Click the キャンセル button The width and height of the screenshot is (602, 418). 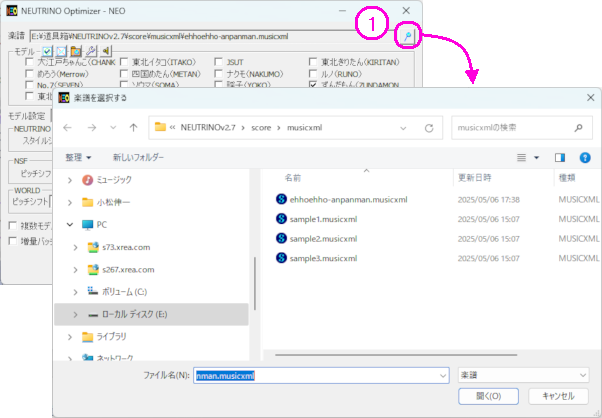coord(558,396)
